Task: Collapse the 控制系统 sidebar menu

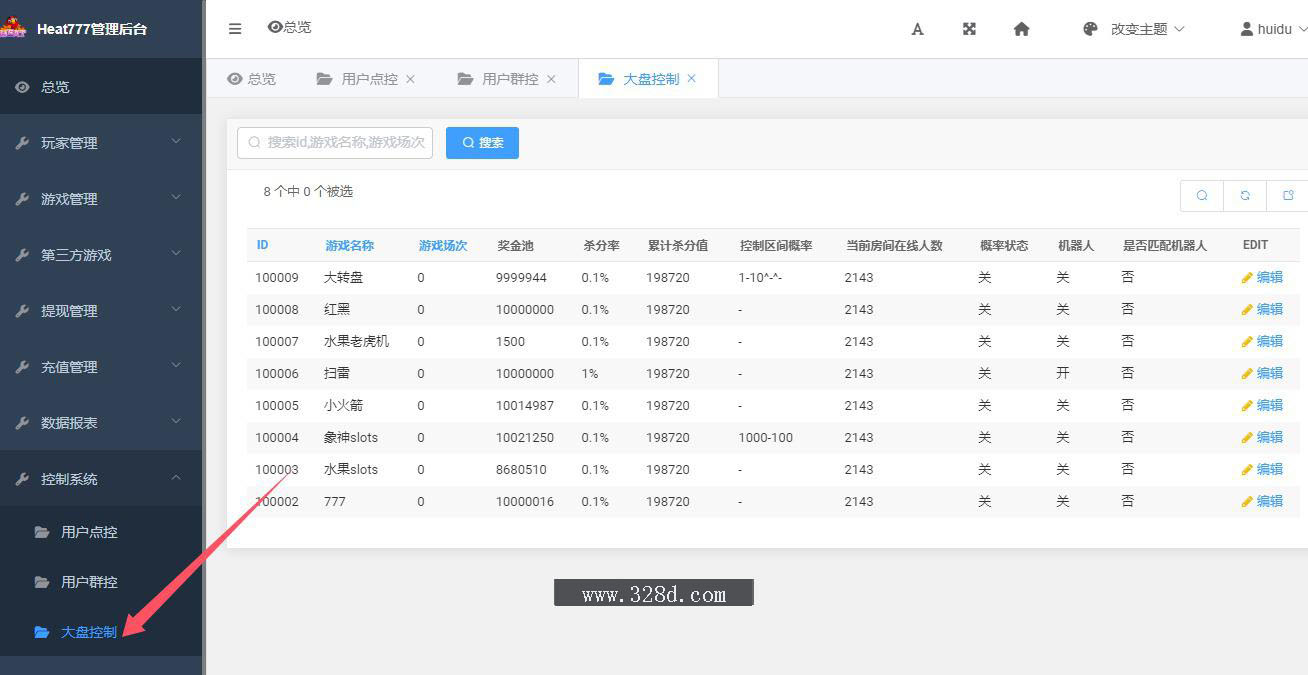Action: click(100, 479)
